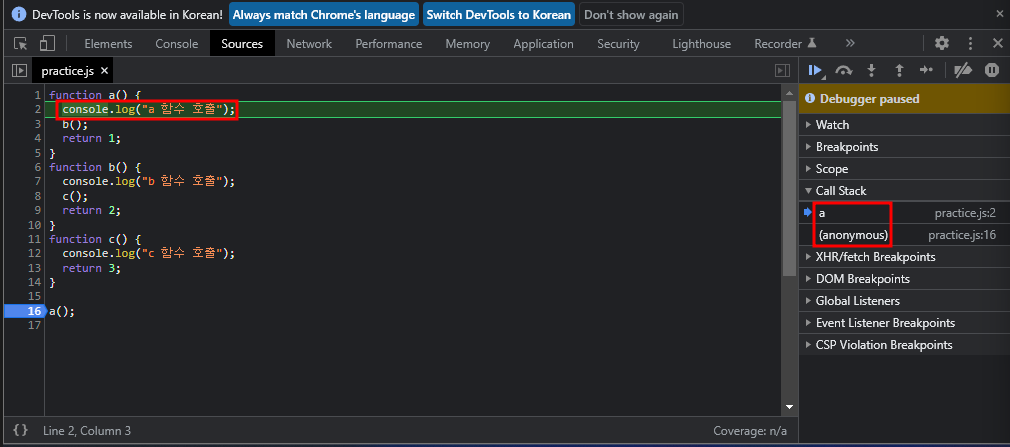This screenshot has height=447, width=1010.
Task: Click "Line 2, Column 3" status text
Action: click(87, 431)
